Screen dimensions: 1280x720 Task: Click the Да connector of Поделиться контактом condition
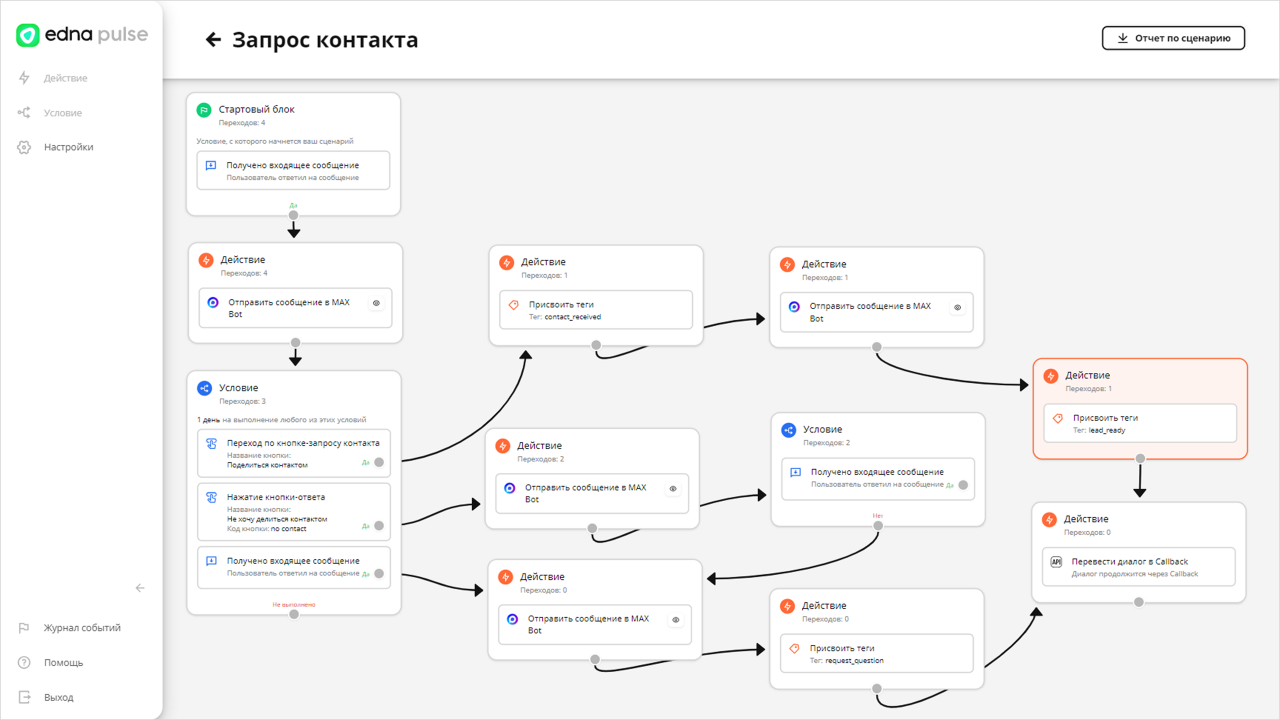point(379,462)
